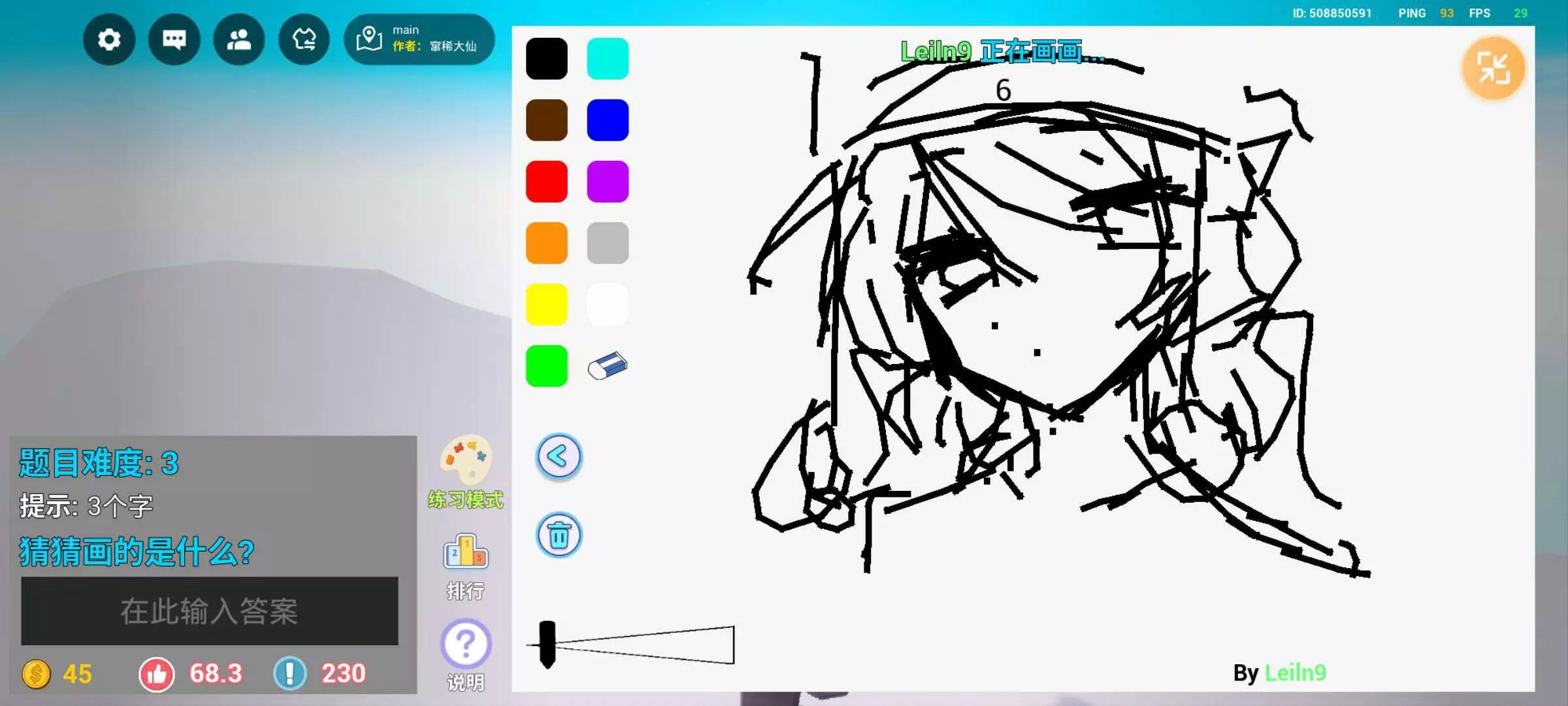Collapse the drawing board with orange button
The width and height of the screenshot is (1568, 706).
pyautogui.click(x=1493, y=68)
